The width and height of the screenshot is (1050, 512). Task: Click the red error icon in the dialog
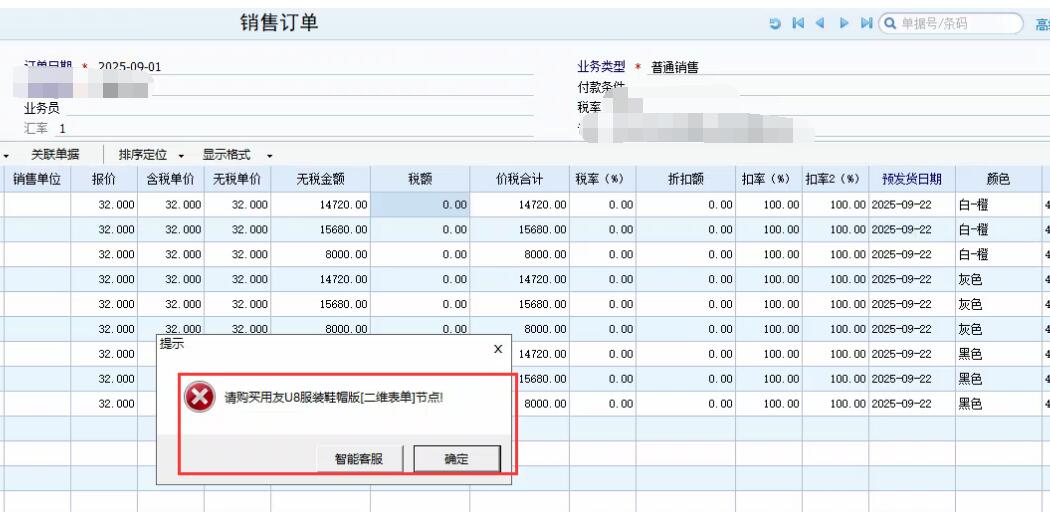(x=200, y=397)
